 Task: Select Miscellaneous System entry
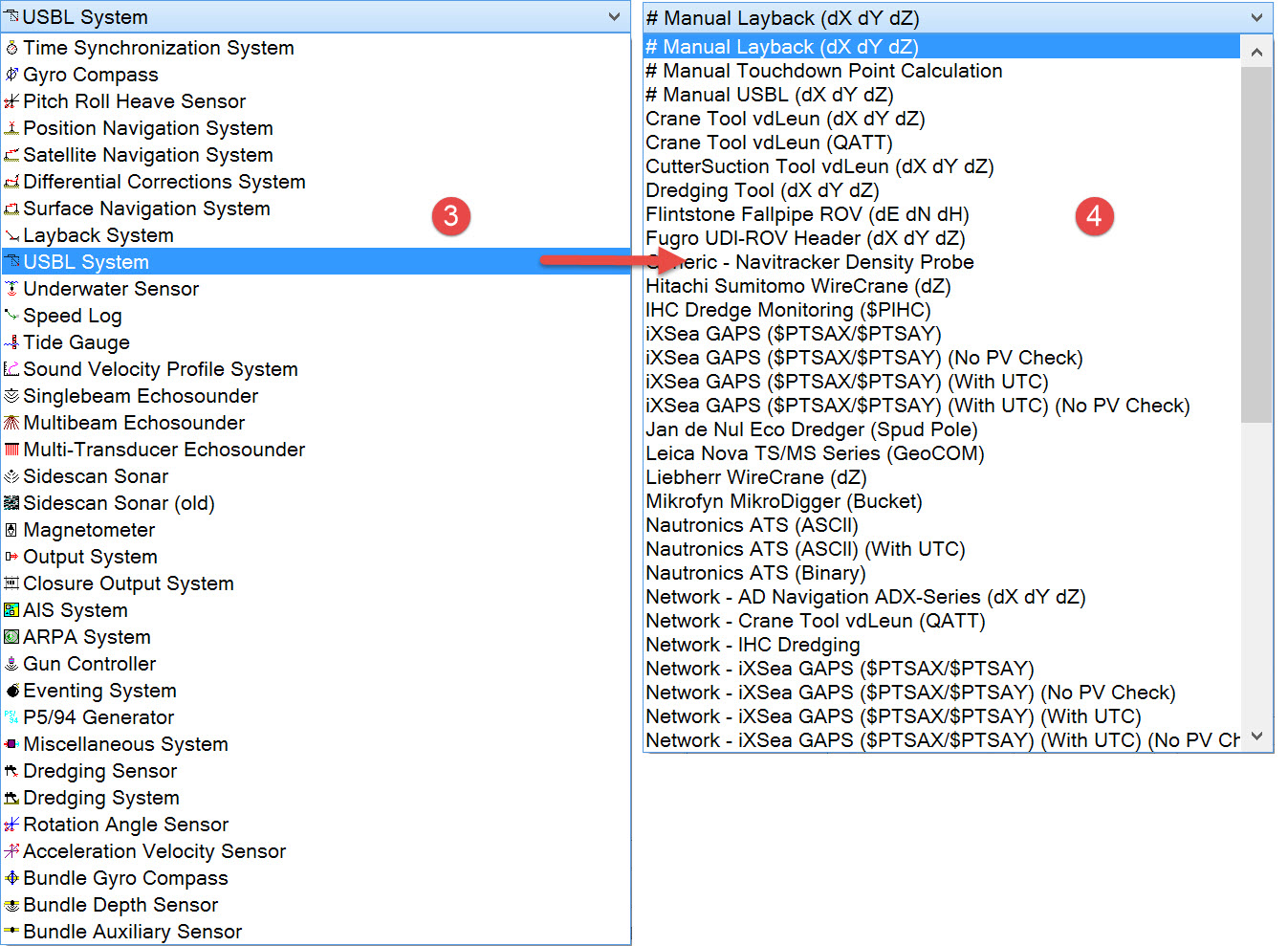(316, 744)
